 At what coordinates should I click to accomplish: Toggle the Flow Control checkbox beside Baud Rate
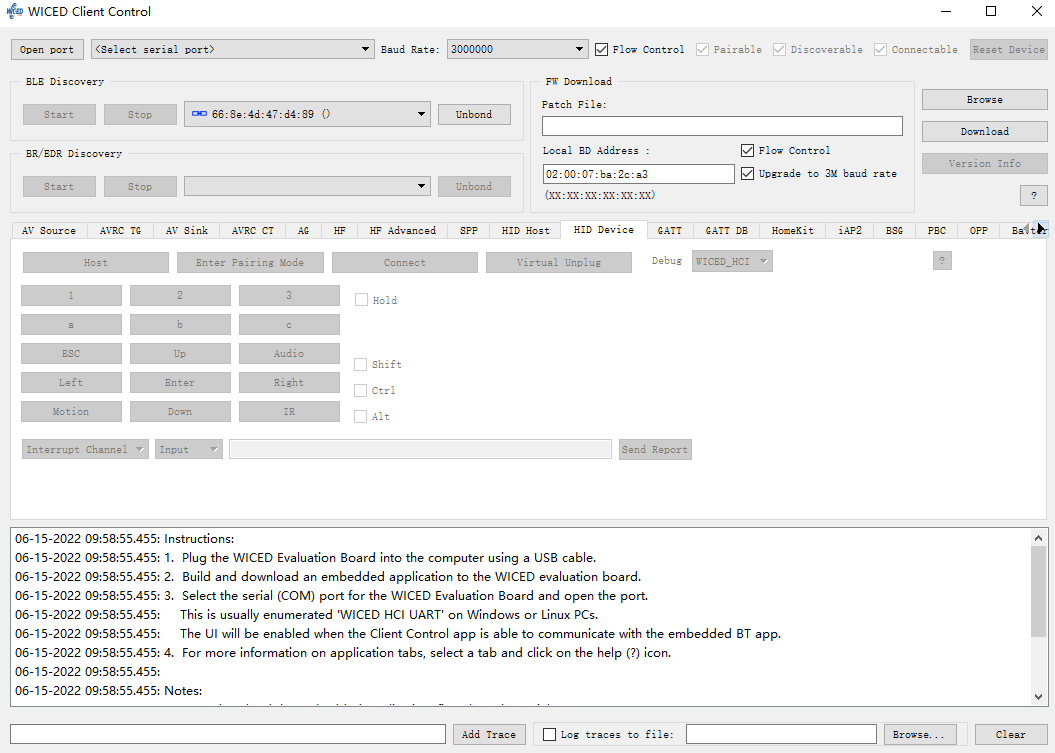[602, 49]
